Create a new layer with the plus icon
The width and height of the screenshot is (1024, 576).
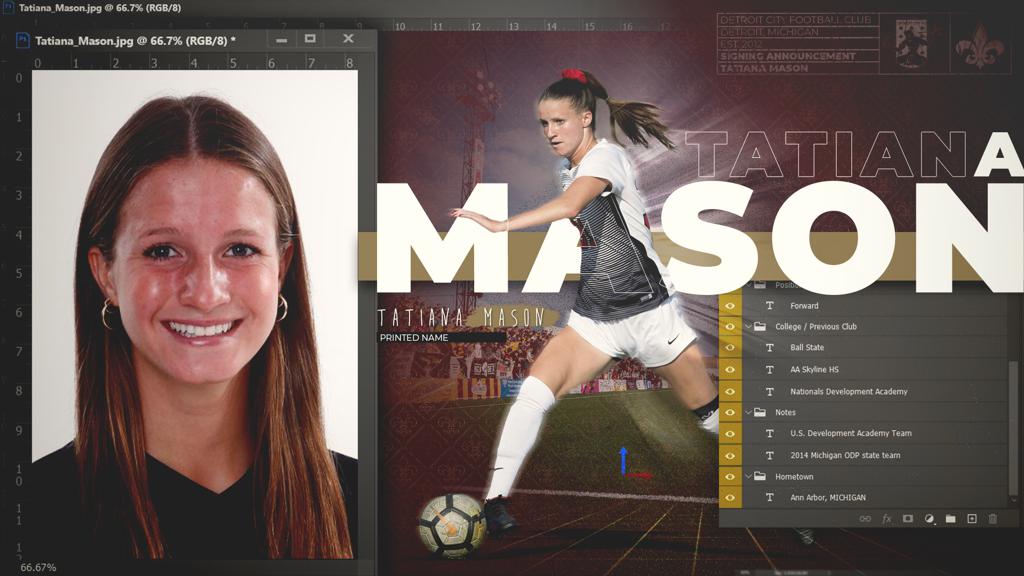(972, 519)
